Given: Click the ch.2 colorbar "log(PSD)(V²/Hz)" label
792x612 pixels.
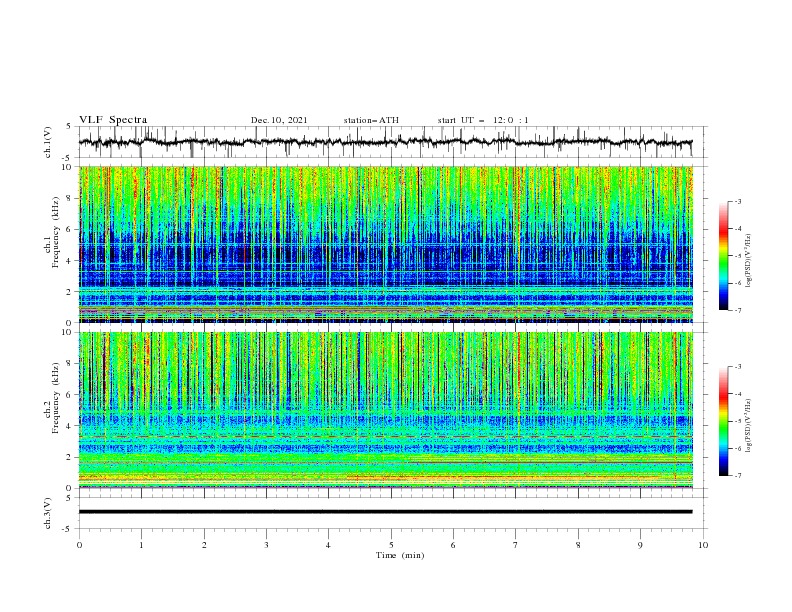Looking at the screenshot, I should (x=749, y=426).
